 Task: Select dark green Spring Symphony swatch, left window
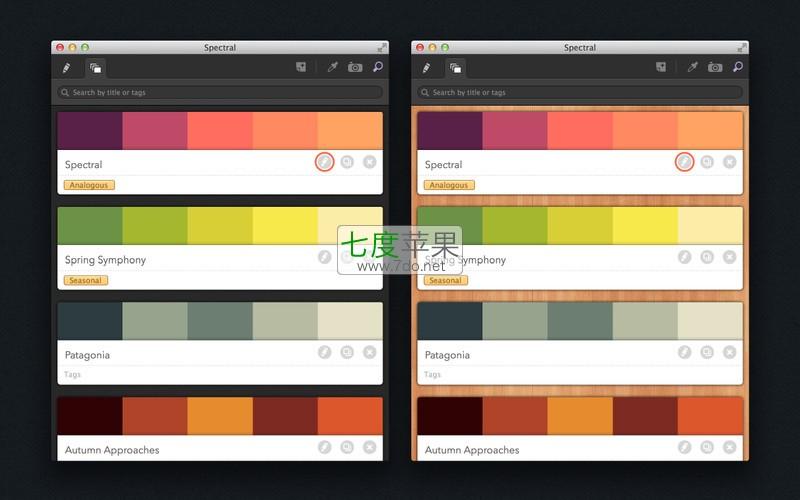pos(90,226)
